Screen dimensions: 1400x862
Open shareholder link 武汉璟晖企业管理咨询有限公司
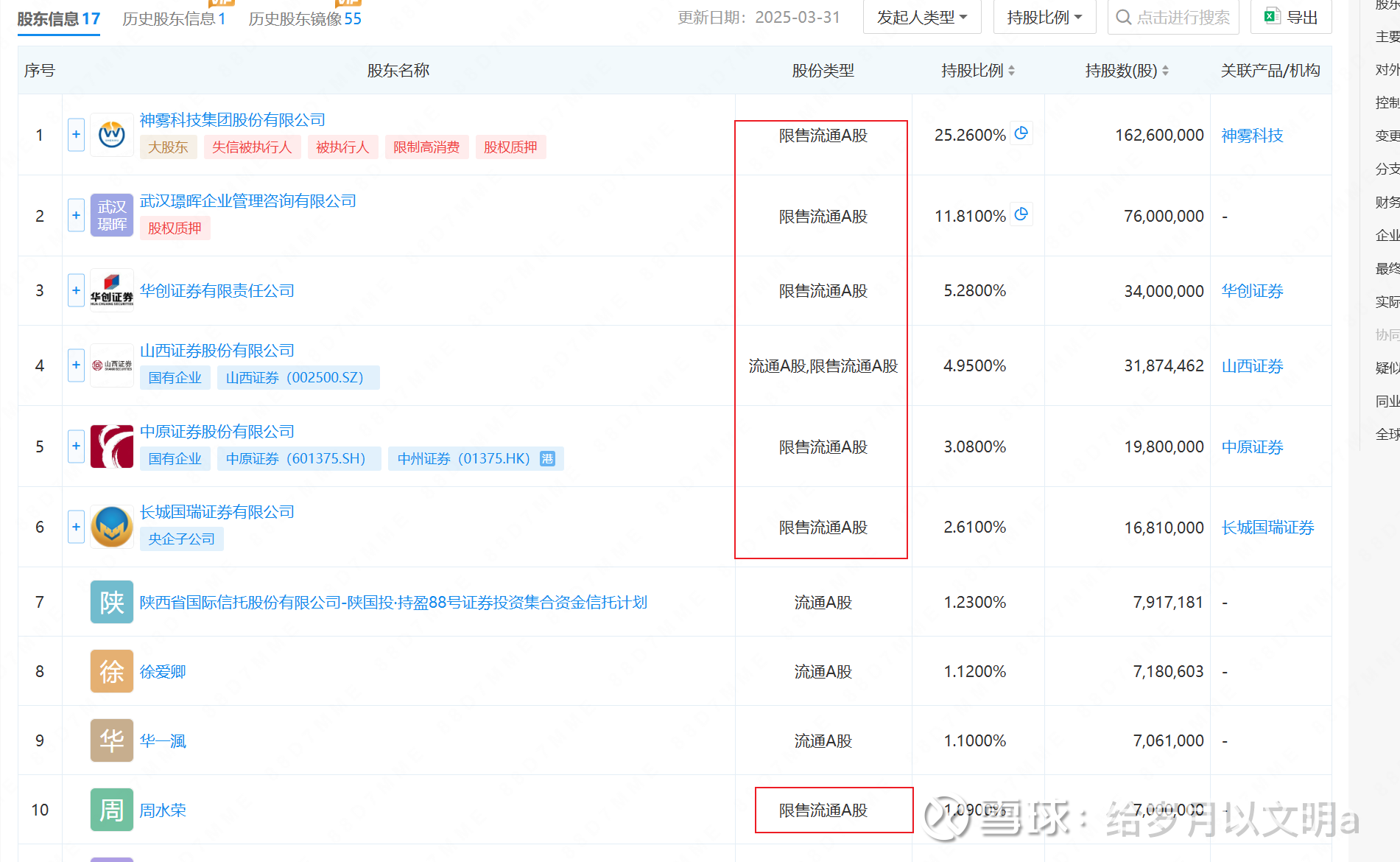tap(248, 201)
